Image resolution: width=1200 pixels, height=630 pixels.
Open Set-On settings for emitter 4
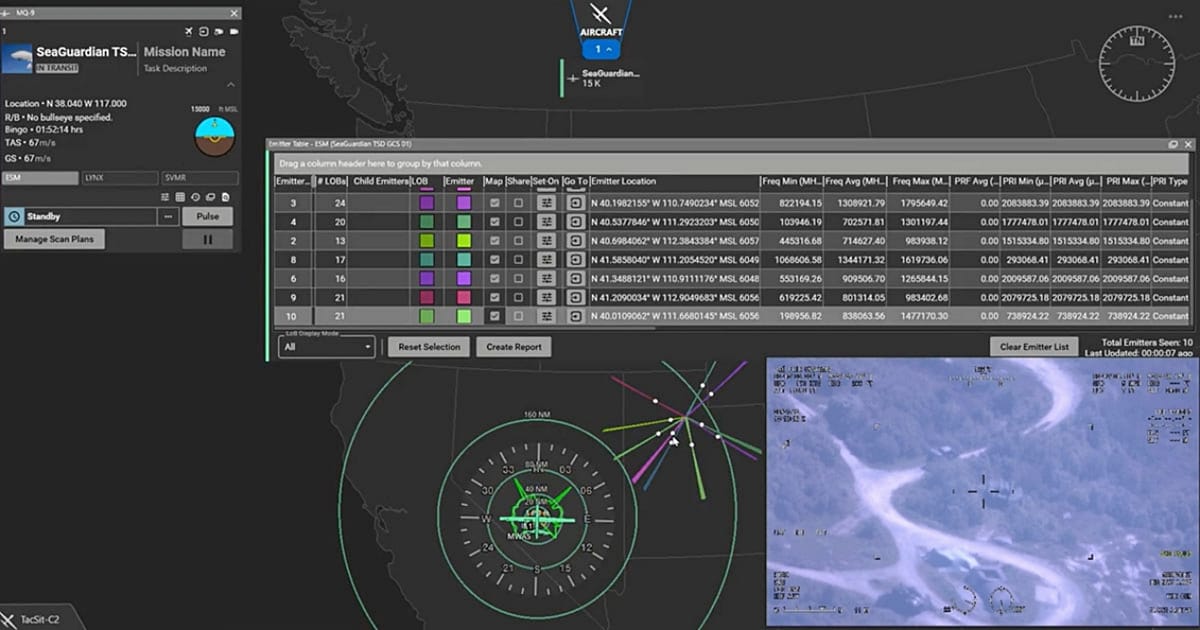click(544, 222)
